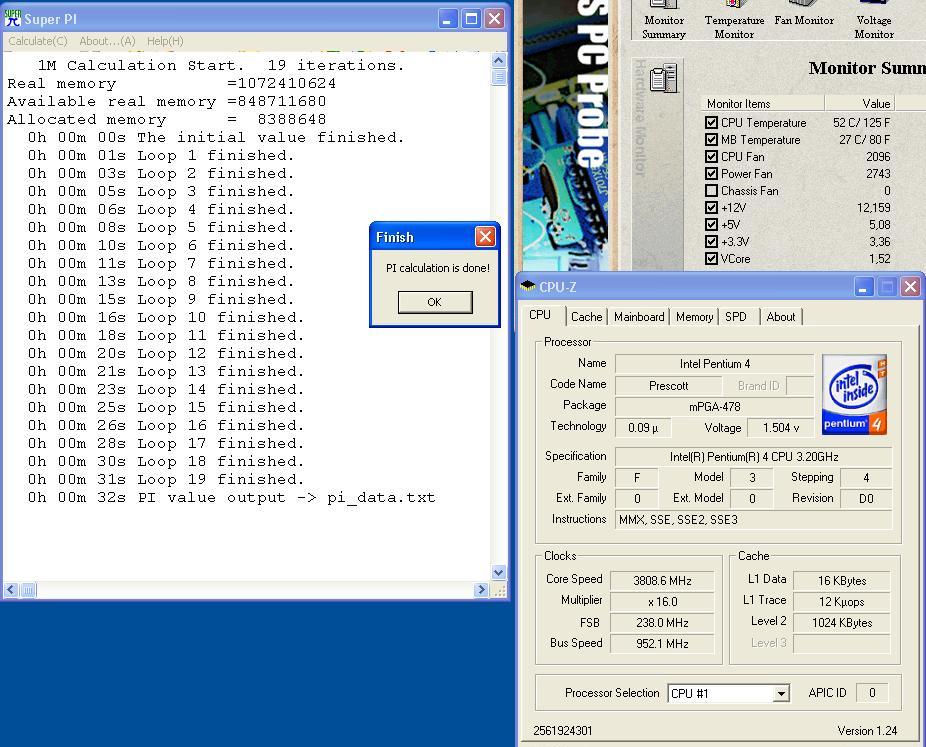Click the FSB field showing 238.0 MHz

(x=662, y=622)
